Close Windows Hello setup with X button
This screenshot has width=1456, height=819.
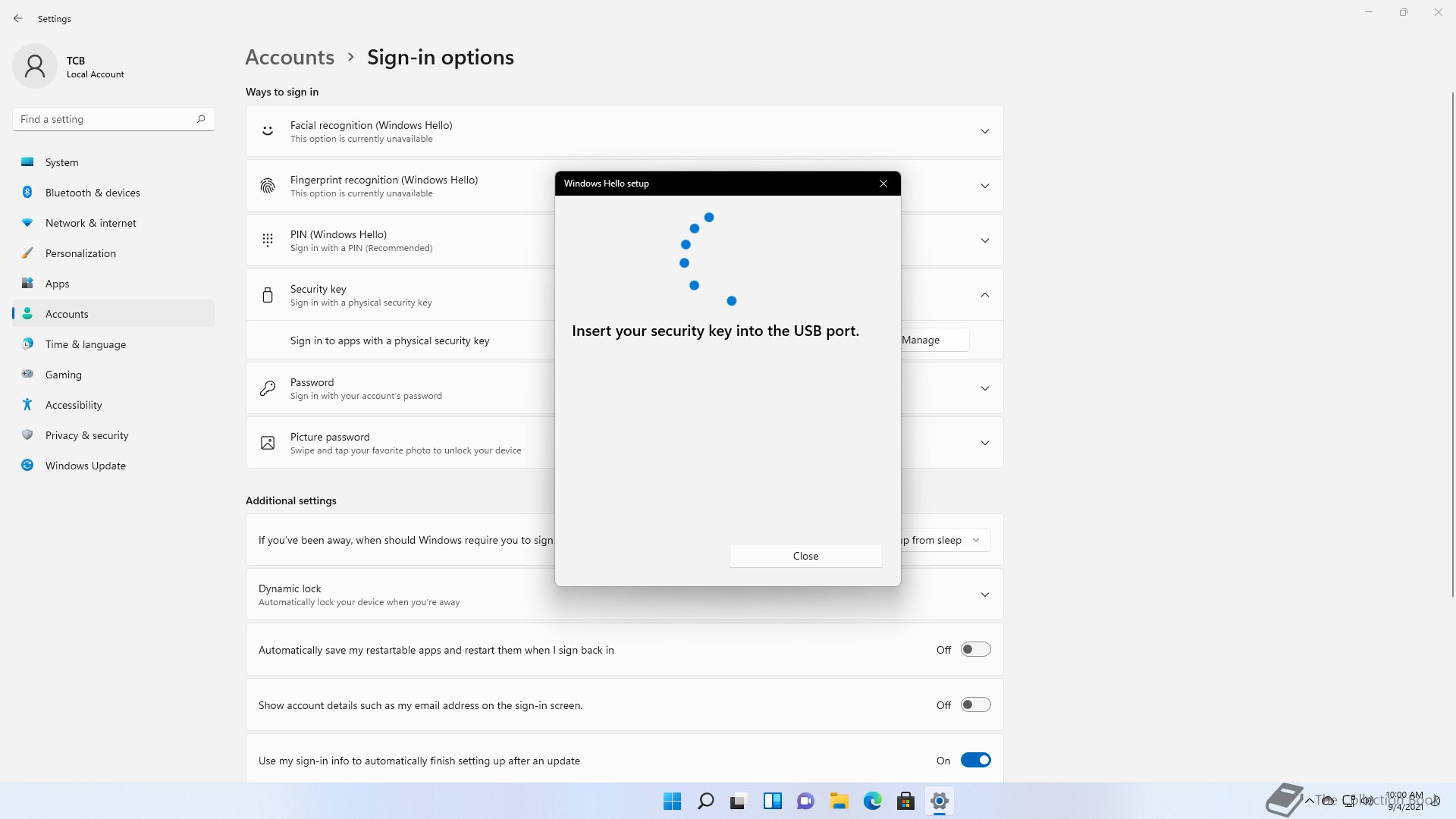click(883, 184)
